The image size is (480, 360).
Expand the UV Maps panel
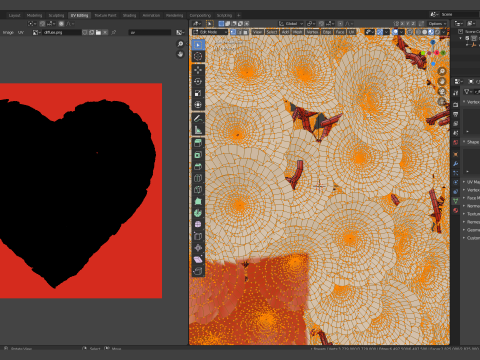click(x=471, y=182)
